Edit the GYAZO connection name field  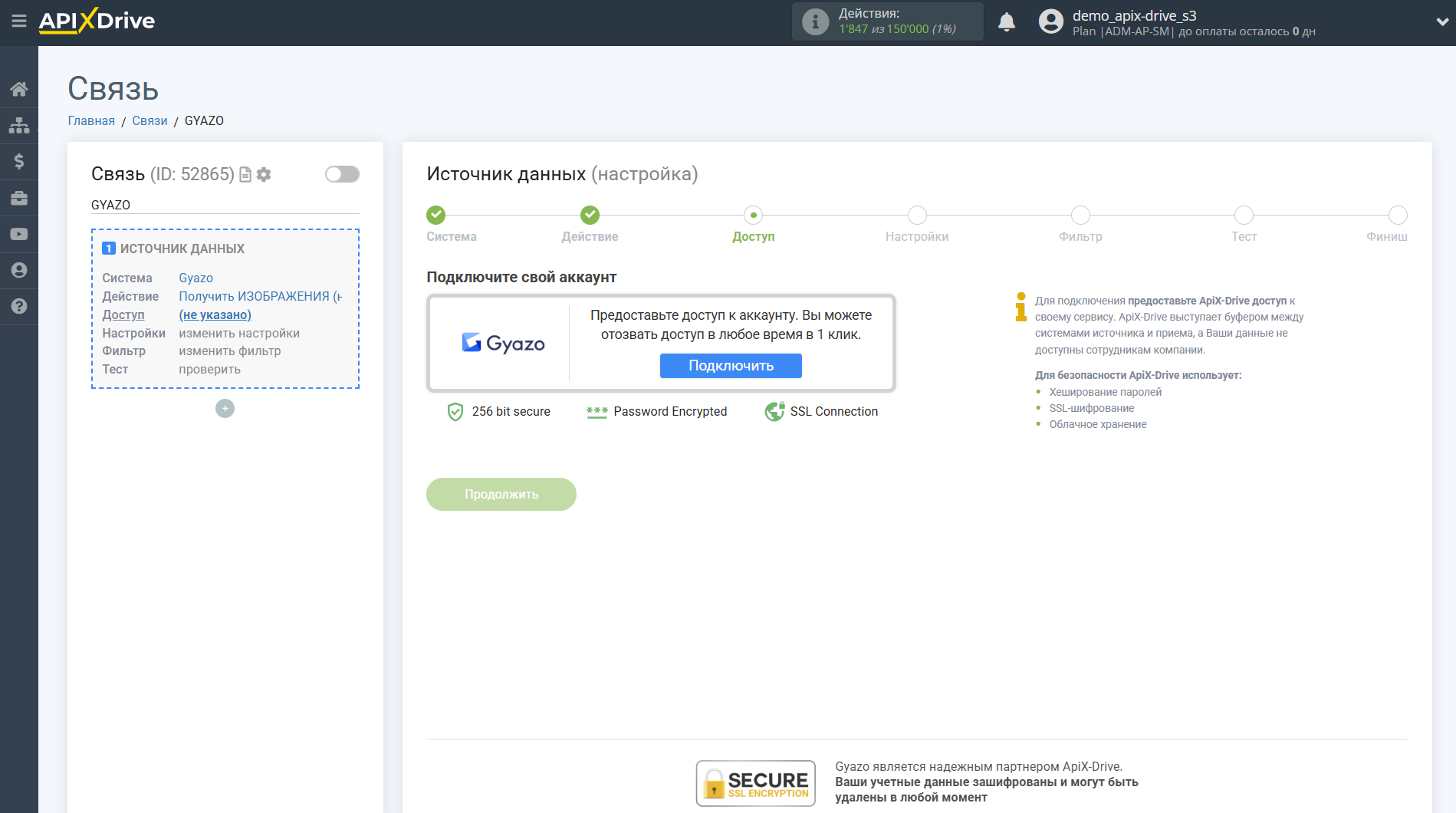[225, 205]
